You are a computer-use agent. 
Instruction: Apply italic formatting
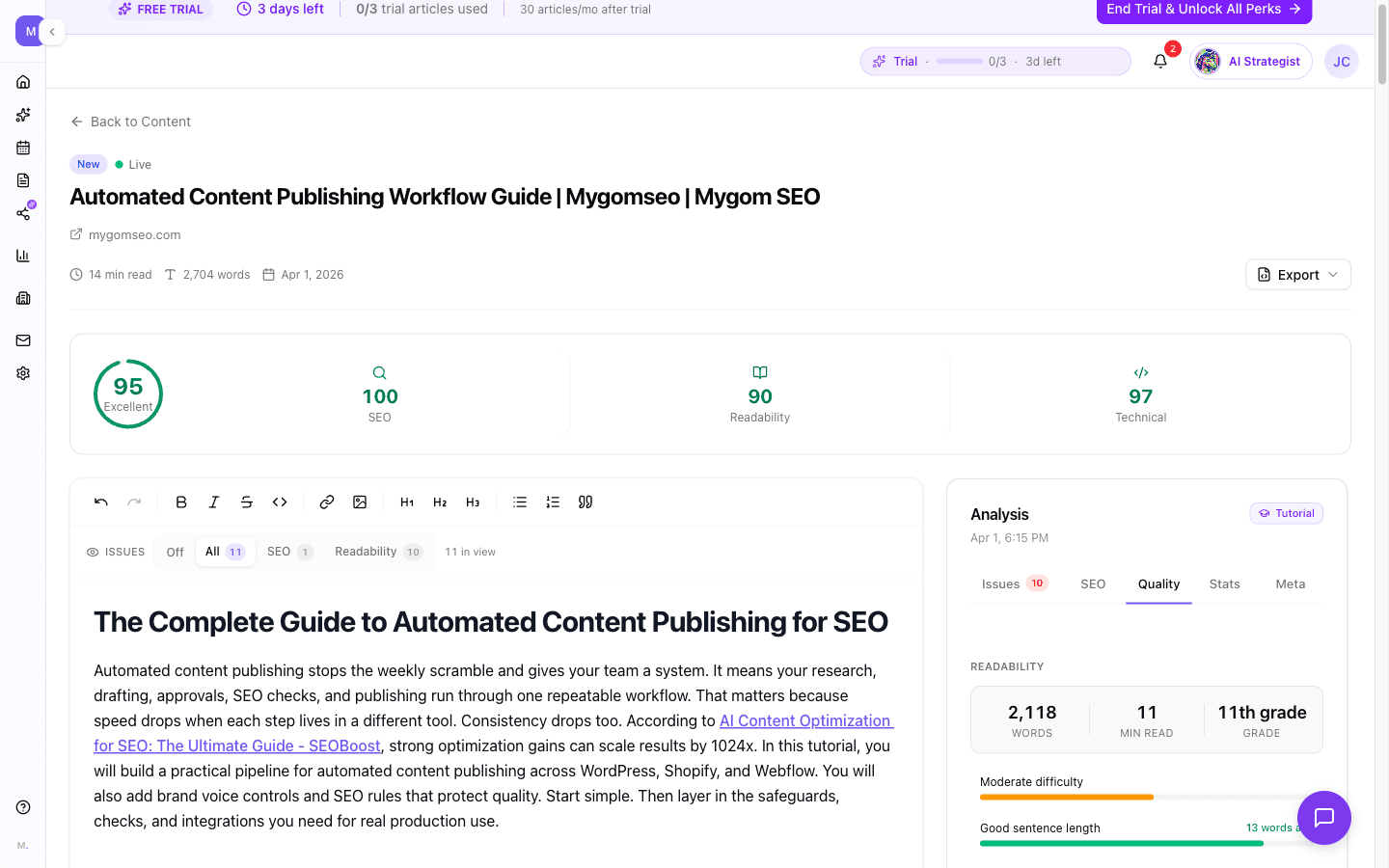click(x=214, y=502)
